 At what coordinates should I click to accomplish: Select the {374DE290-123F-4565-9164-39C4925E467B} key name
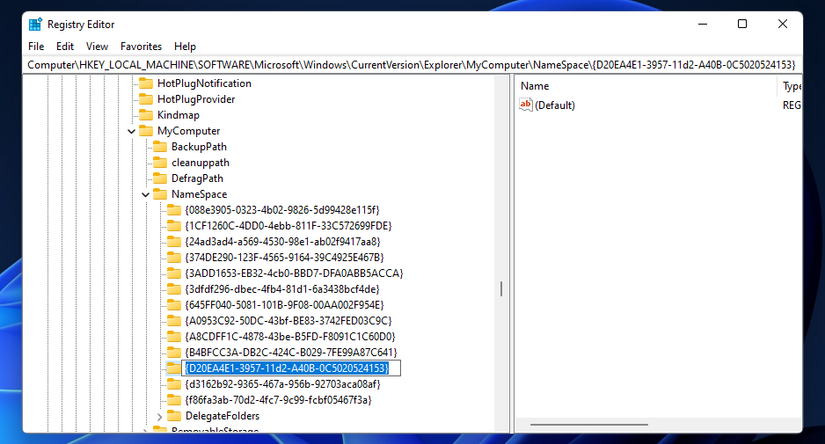(x=284, y=257)
